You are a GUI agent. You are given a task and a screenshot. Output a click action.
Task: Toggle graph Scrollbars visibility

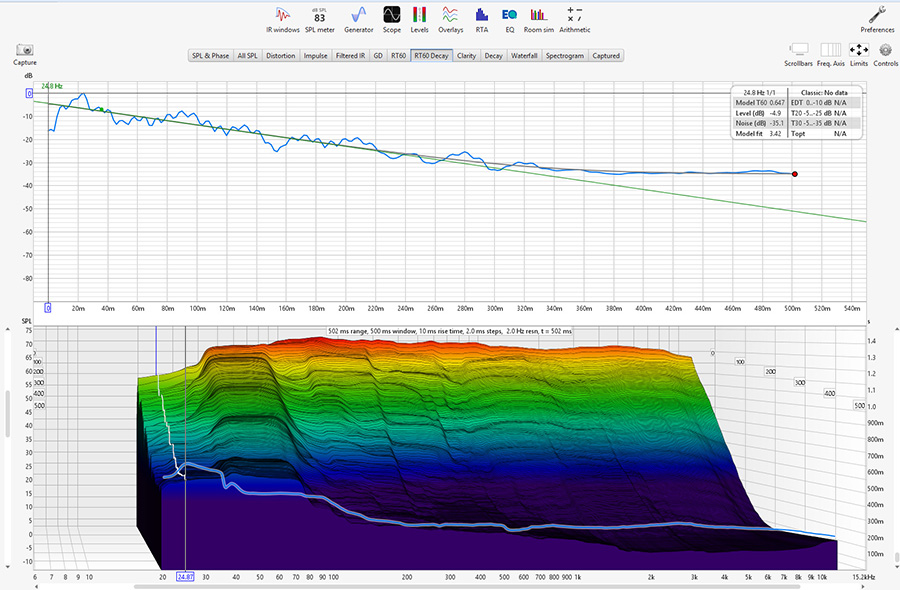[x=798, y=52]
